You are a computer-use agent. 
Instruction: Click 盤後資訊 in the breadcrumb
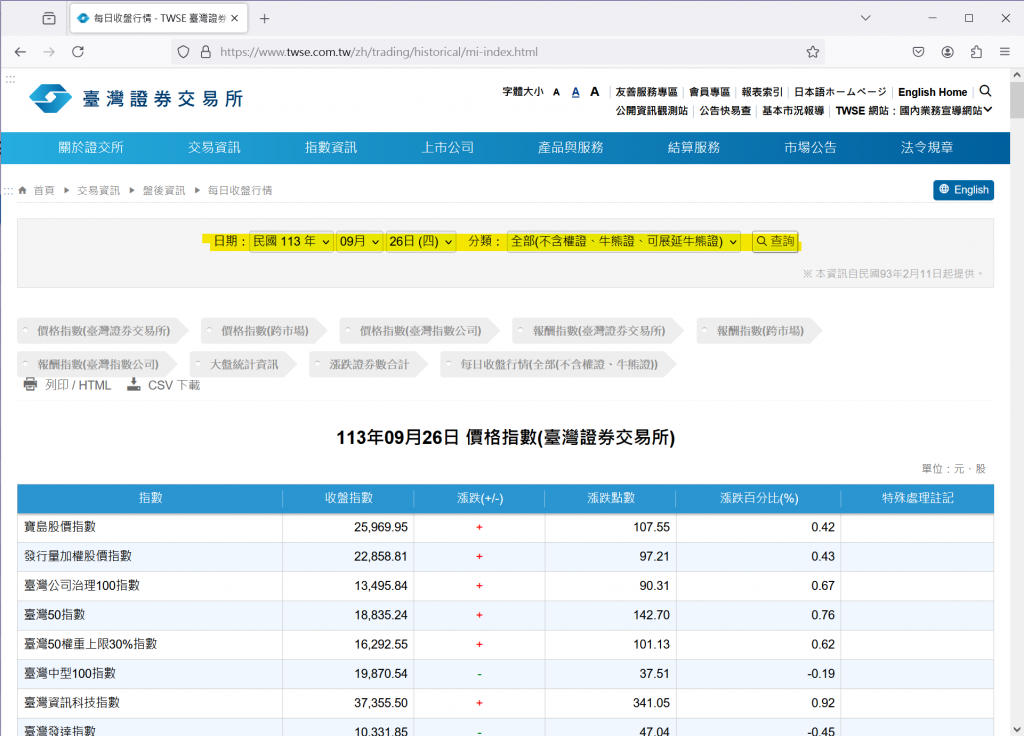point(164,190)
